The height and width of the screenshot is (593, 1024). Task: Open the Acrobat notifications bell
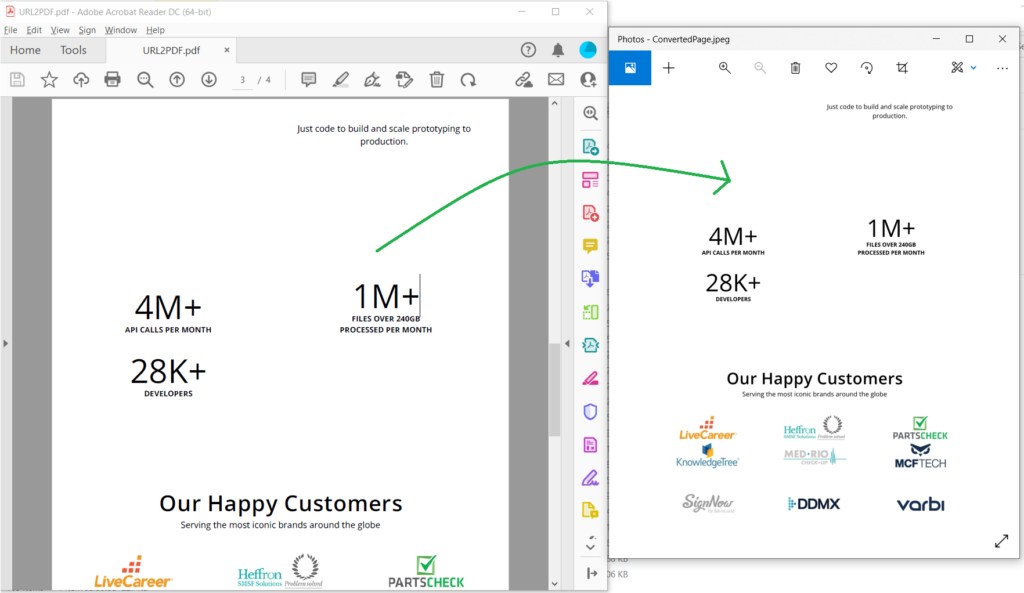click(x=558, y=50)
